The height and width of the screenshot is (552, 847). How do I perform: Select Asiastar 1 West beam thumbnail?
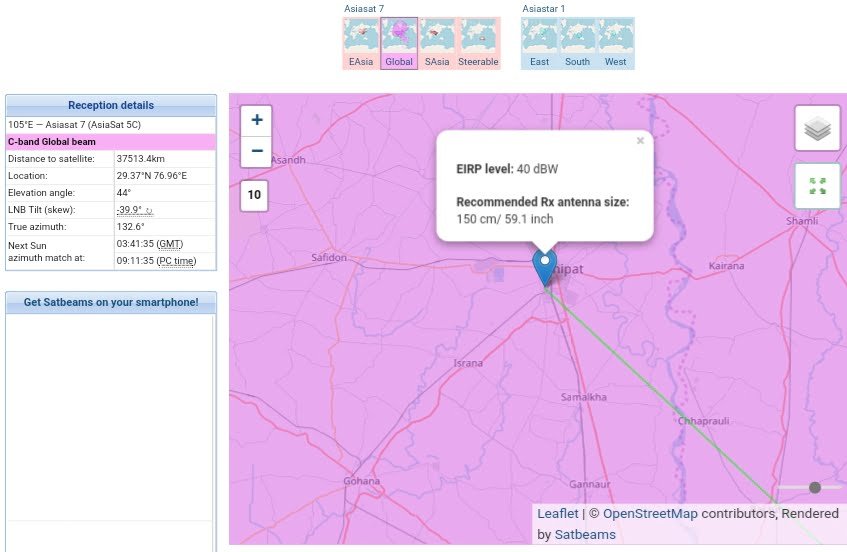(x=615, y=43)
